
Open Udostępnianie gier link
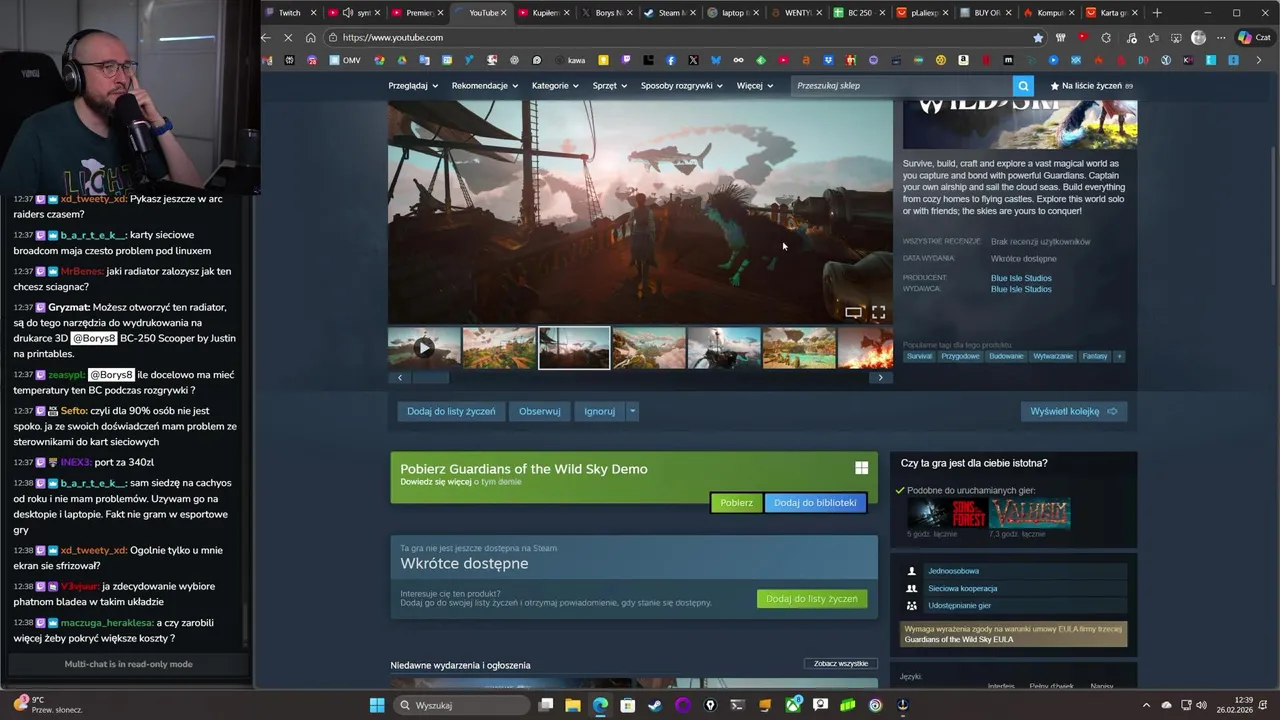[x=959, y=606]
